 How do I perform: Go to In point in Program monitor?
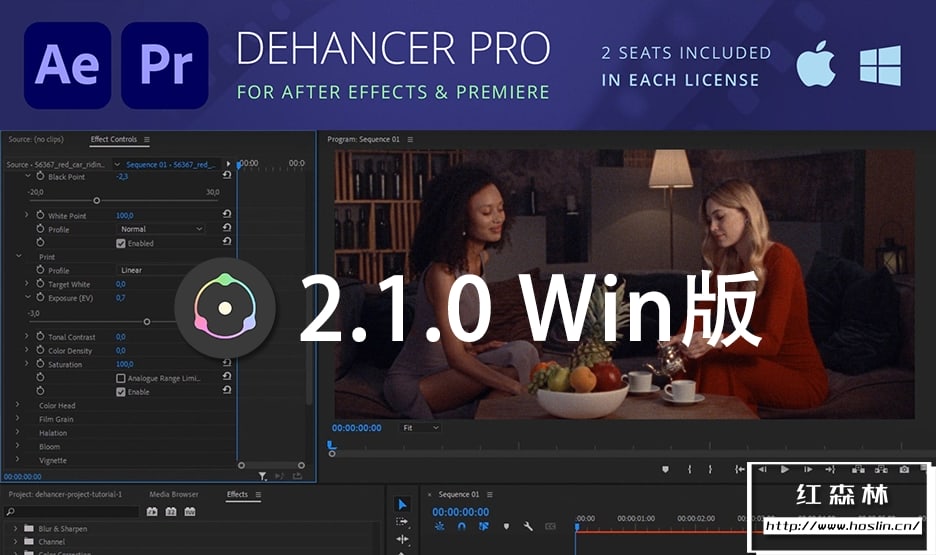click(740, 470)
